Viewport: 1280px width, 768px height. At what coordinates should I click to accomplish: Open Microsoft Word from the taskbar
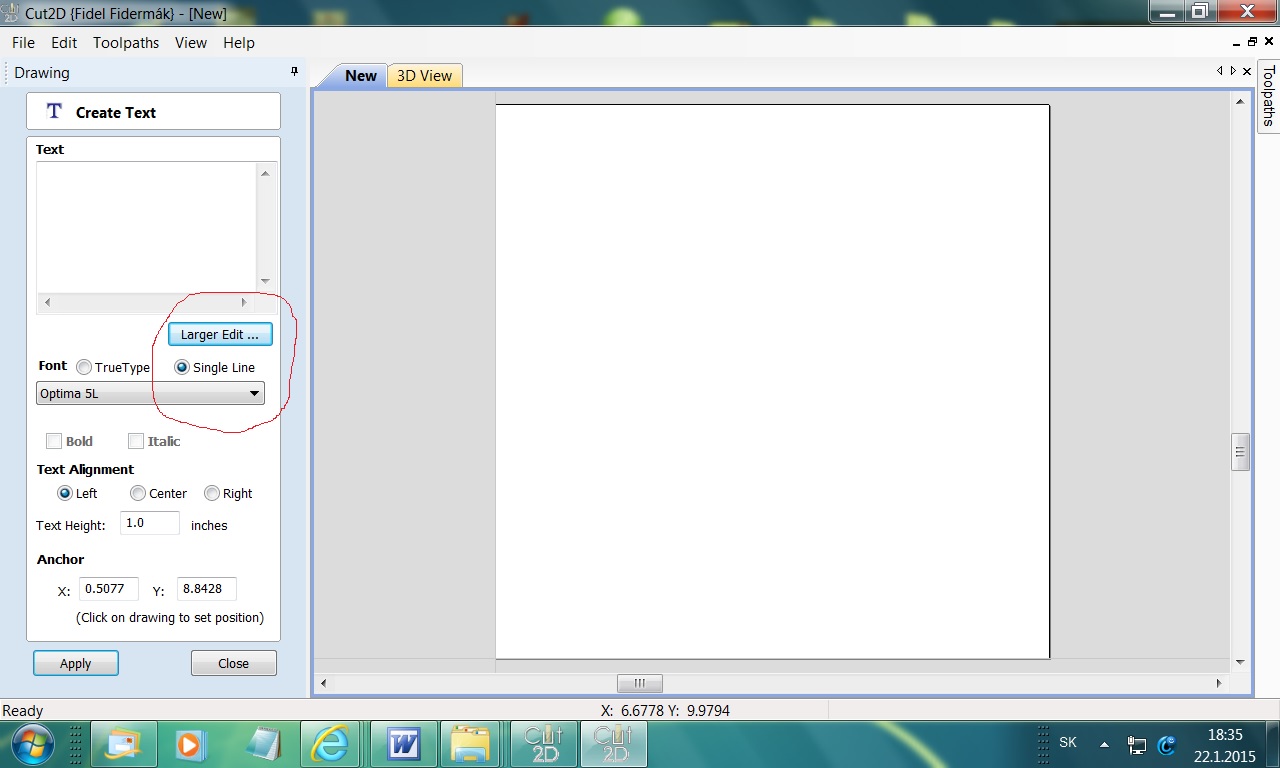[404, 745]
